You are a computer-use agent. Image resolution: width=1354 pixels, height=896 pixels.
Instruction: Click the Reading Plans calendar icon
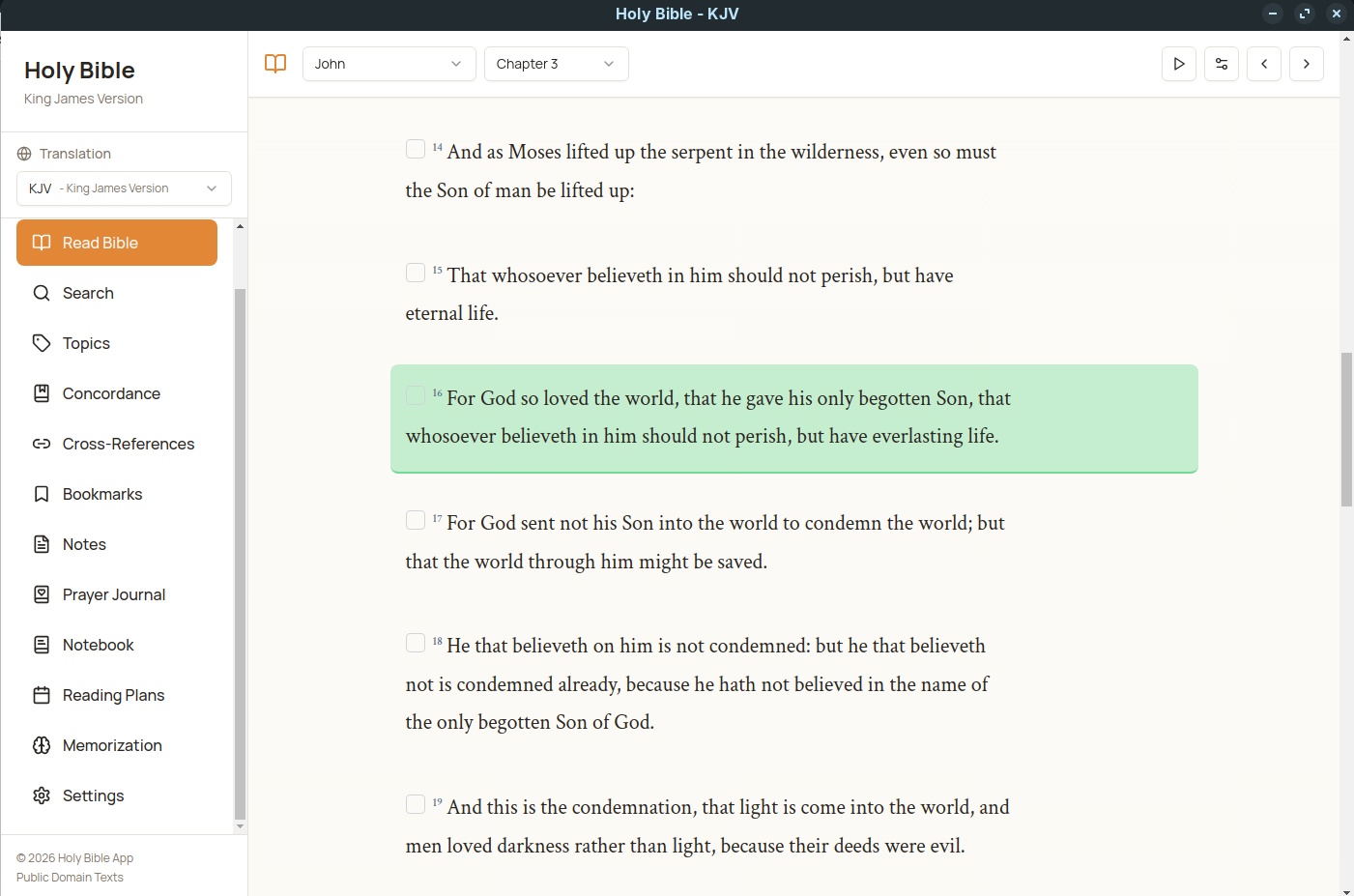pyautogui.click(x=42, y=695)
